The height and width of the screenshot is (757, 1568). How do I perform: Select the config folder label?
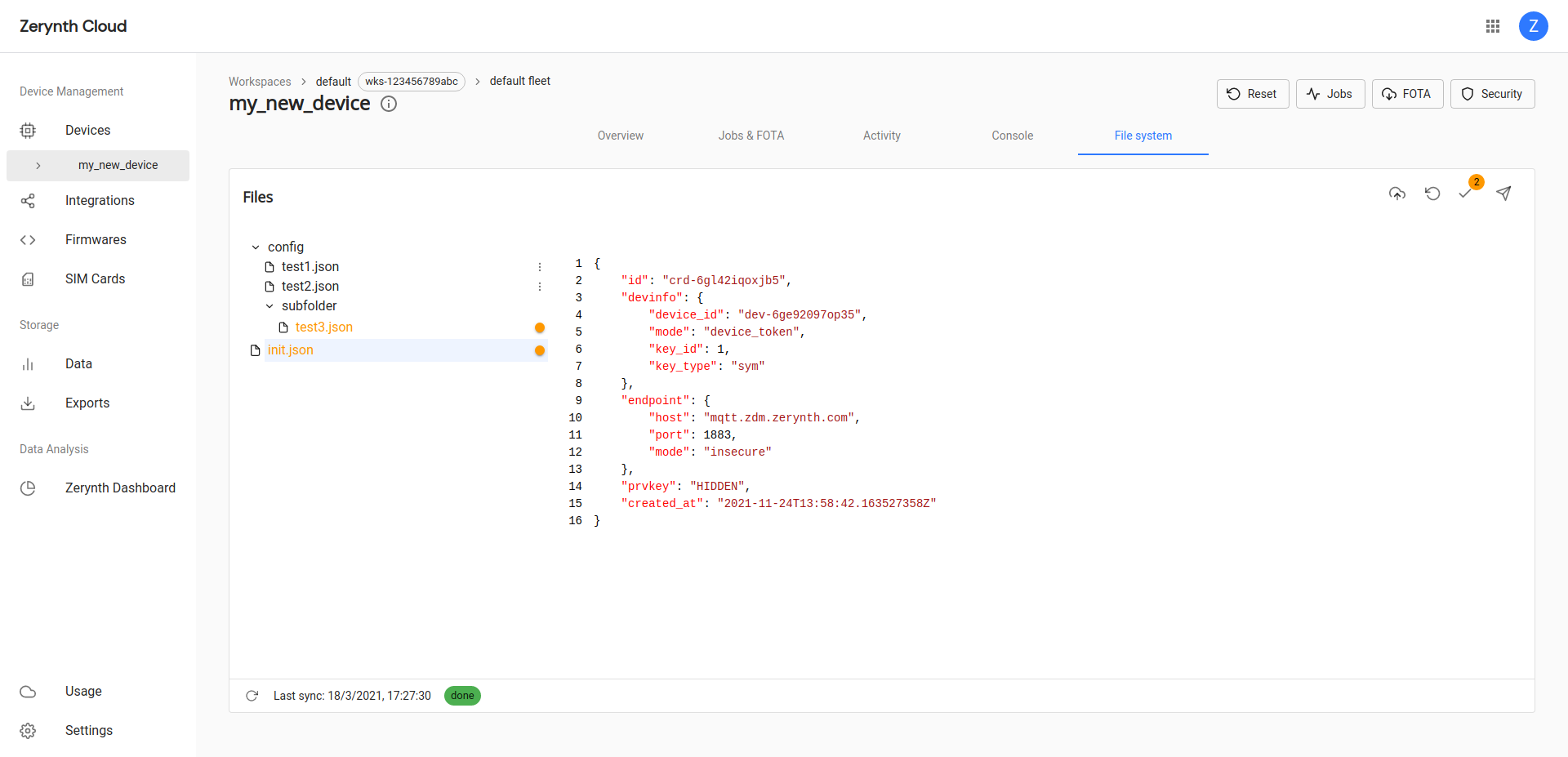[286, 247]
